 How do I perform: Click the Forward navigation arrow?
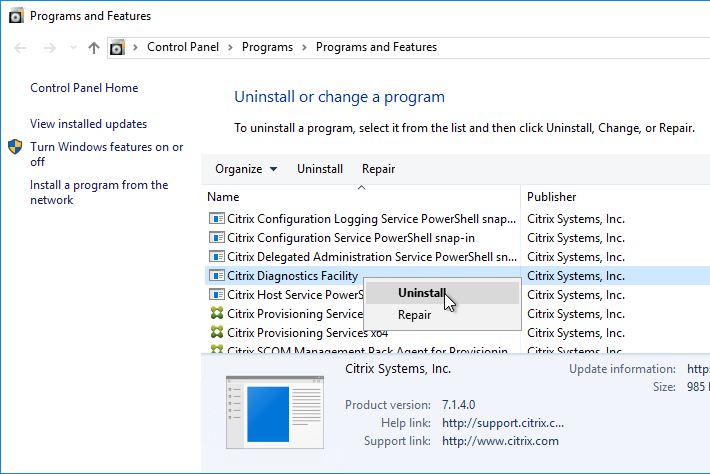[50, 48]
